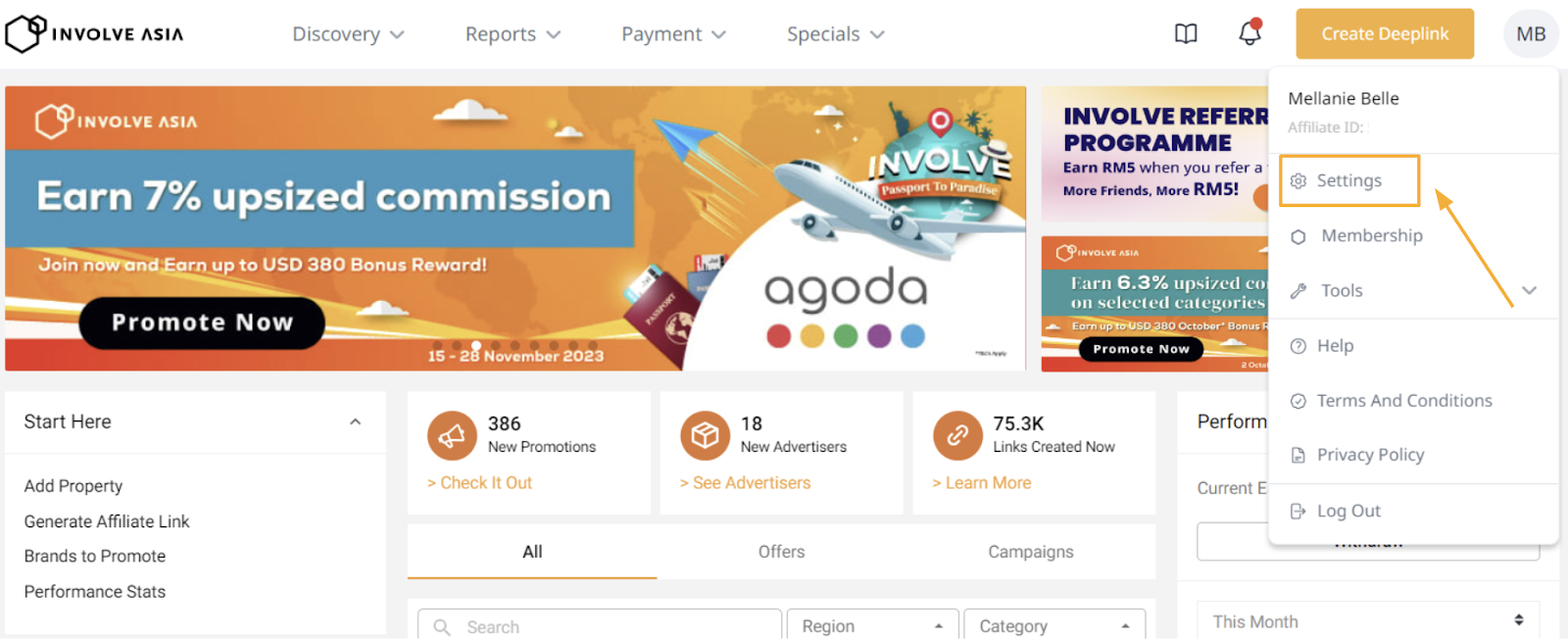Click the megaphone New Promotions icon
The height and width of the screenshot is (640, 1568).
(x=452, y=436)
